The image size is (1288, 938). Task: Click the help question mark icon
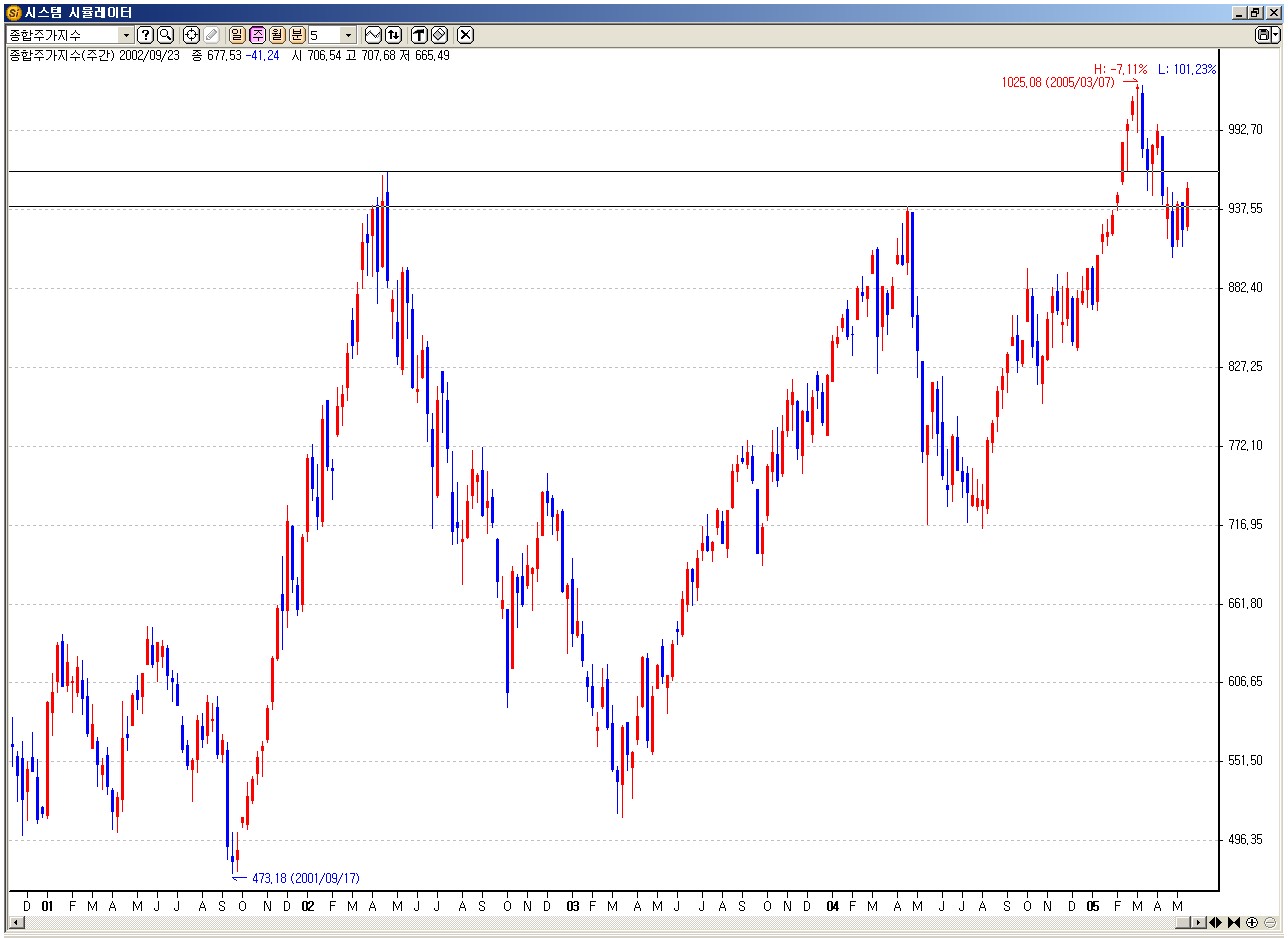[x=145, y=35]
